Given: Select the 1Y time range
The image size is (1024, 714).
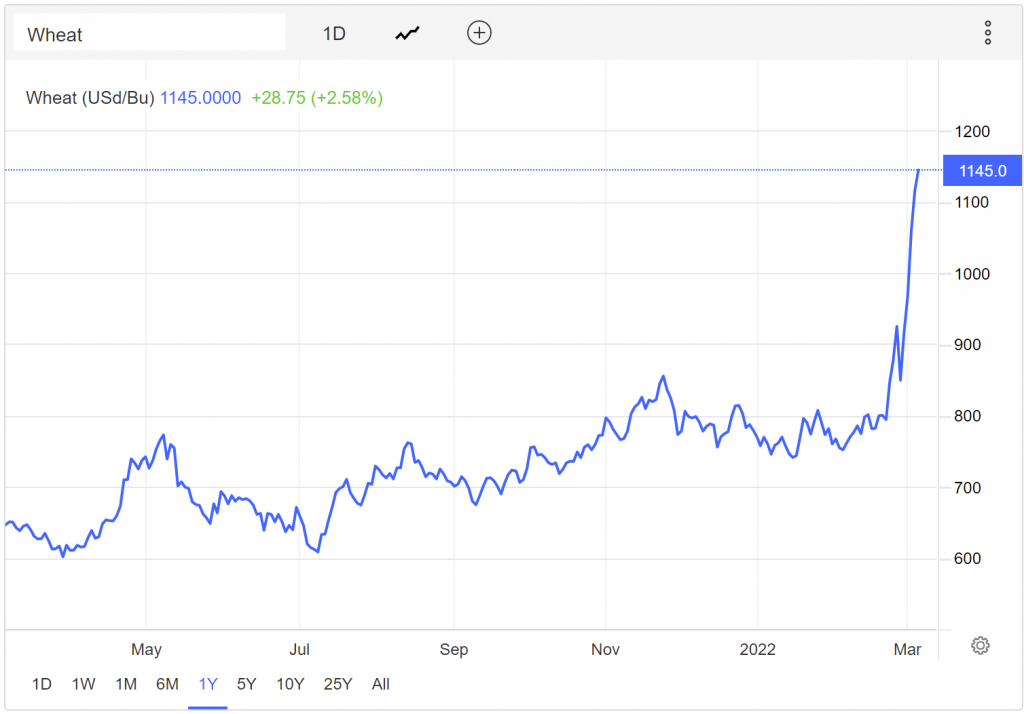Looking at the screenshot, I should (x=208, y=684).
